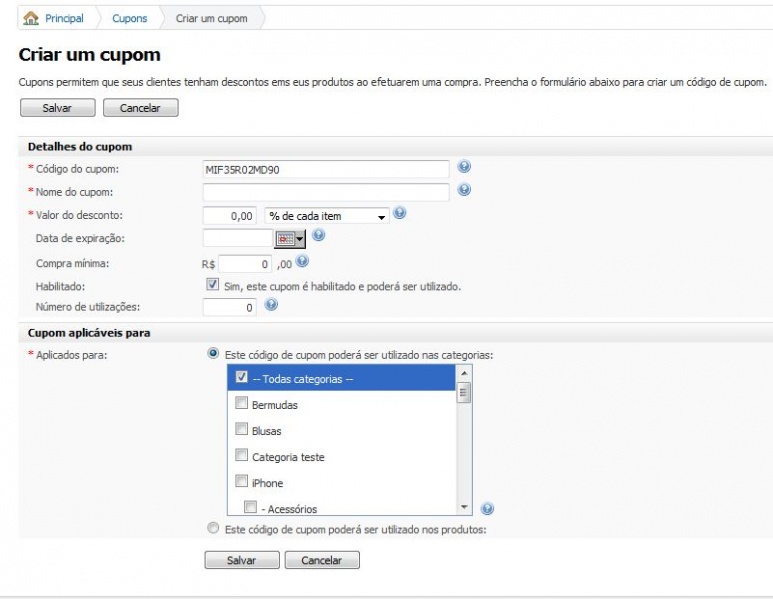The image size is (773, 599).
Task: Open help icon for Nome do cupom
Action: click(x=464, y=190)
